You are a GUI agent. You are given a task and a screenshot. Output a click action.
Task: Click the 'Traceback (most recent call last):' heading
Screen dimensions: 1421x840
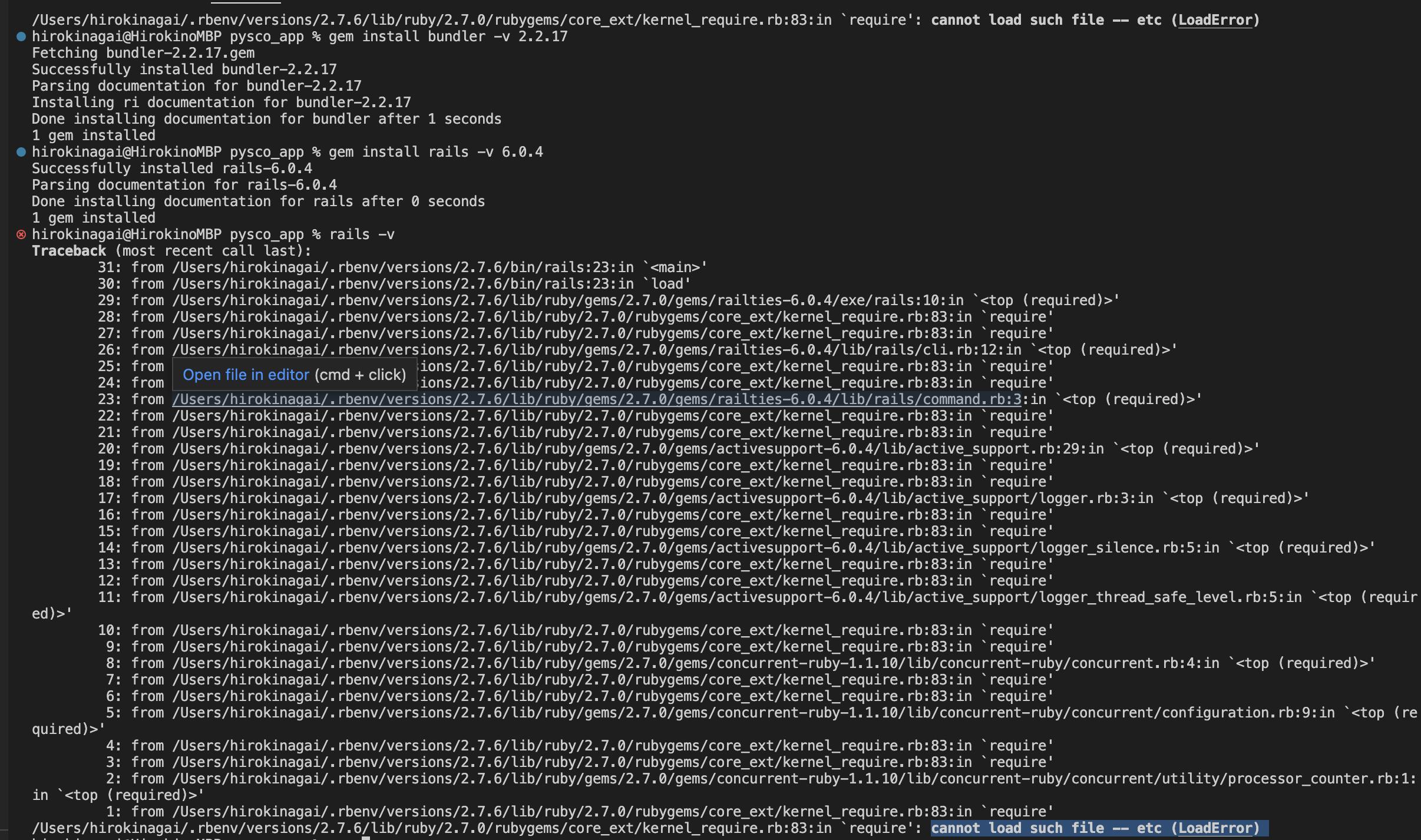coord(171,251)
